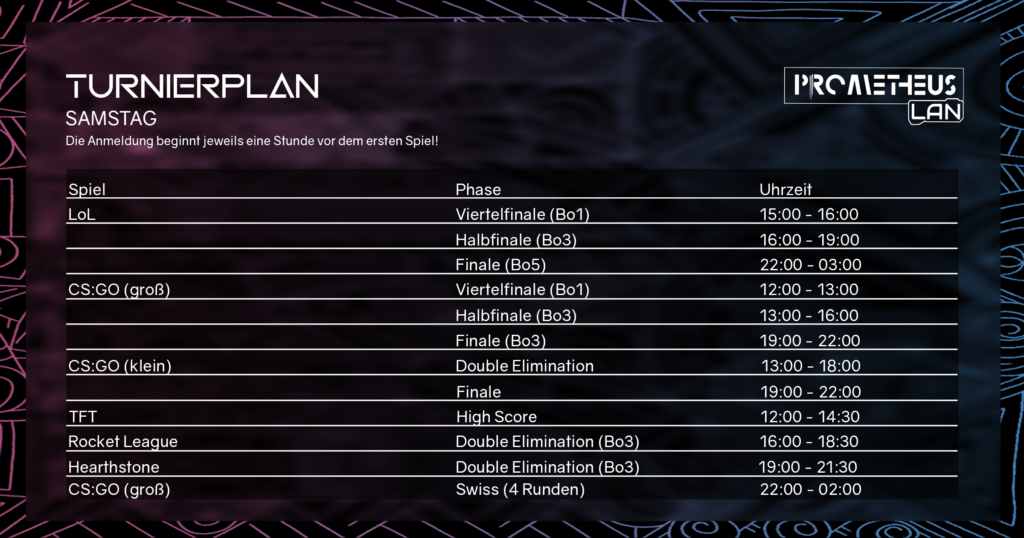The width and height of the screenshot is (1024, 538).
Task: Click the Finale (Bo5) phase entry
Action: [500, 264]
